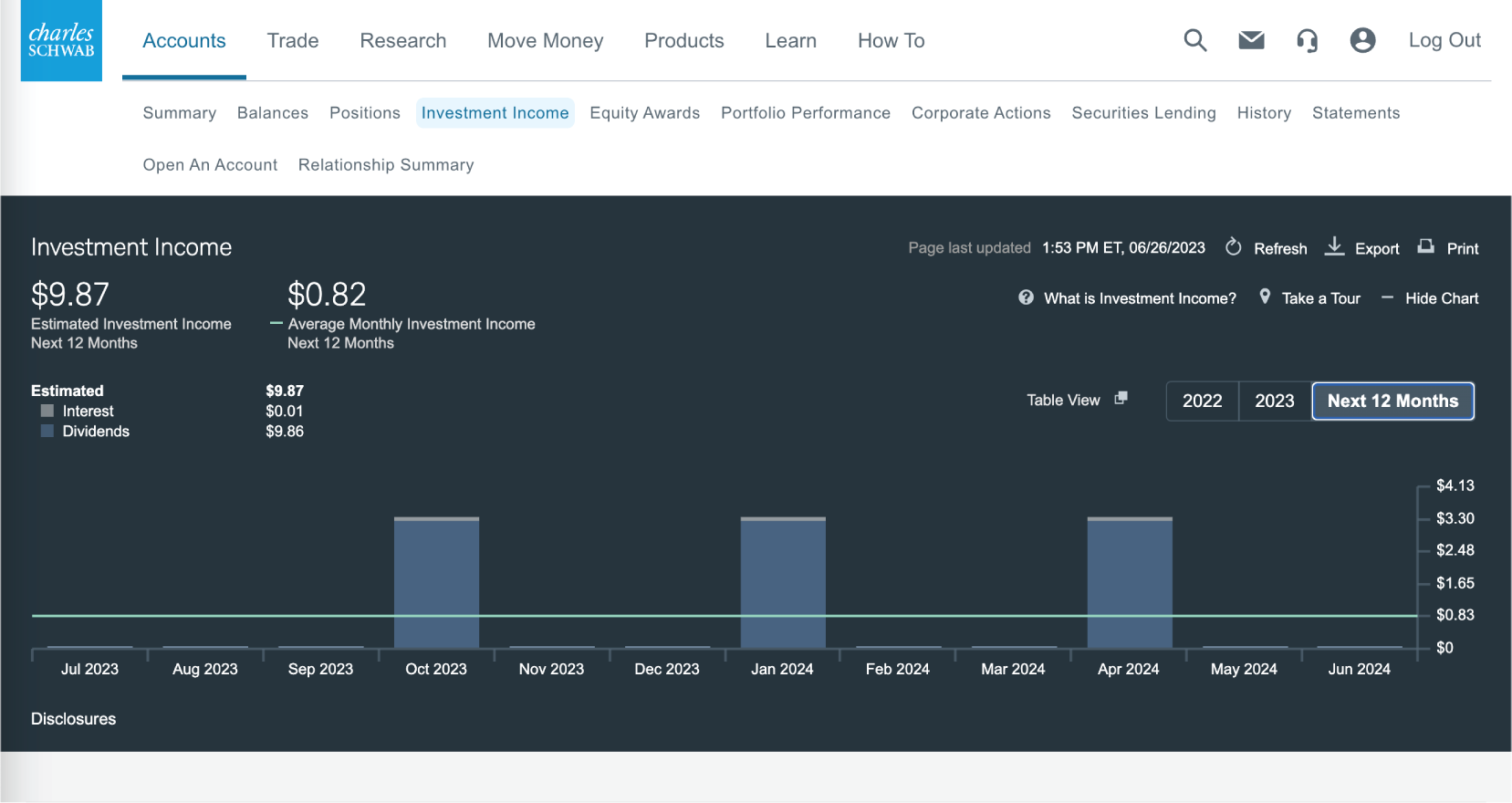This screenshot has width=1512, height=803.
Task: Click Take a Tour link
Action: click(x=1320, y=298)
